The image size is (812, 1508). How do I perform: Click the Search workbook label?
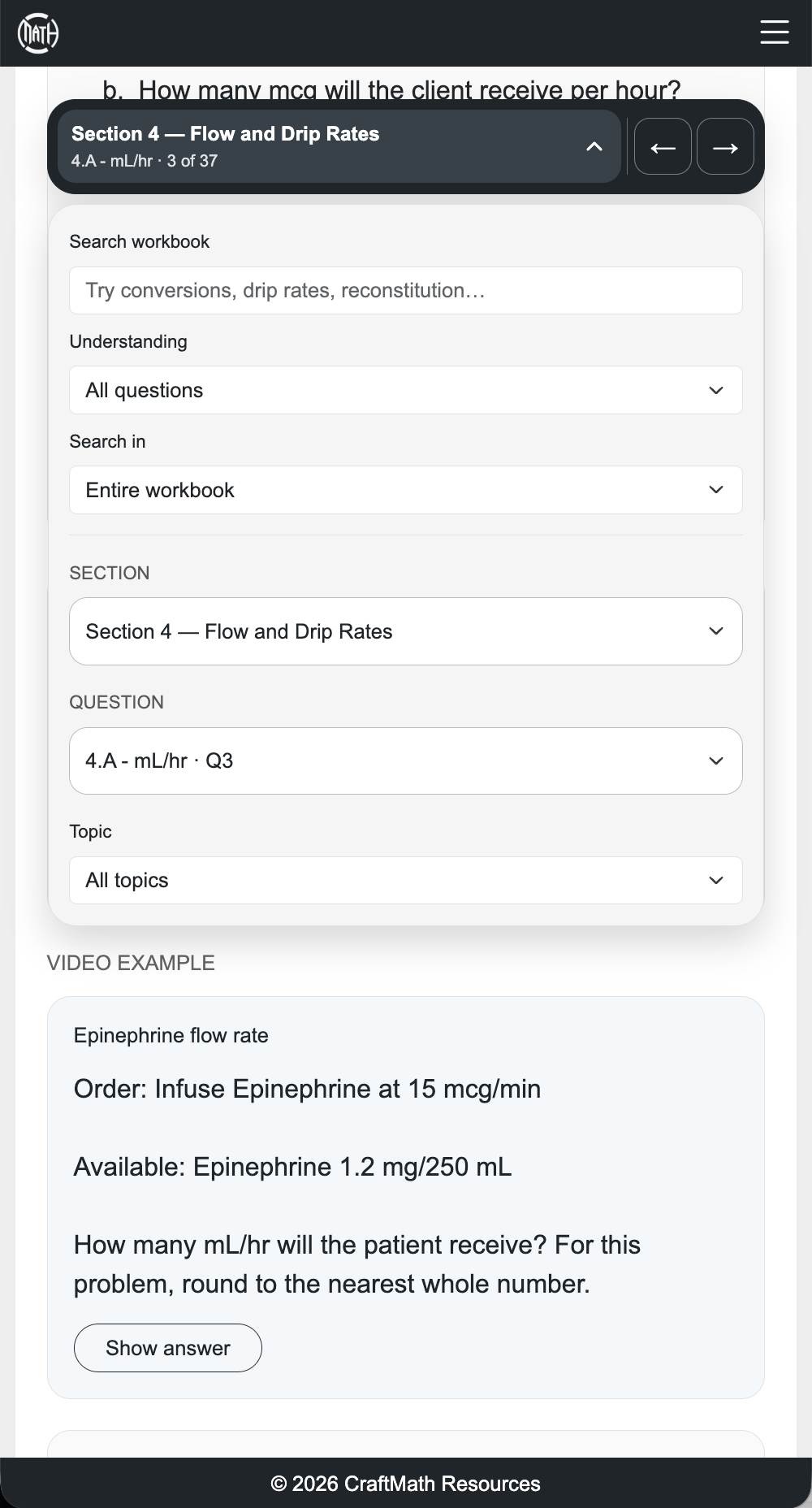click(140, 241)
